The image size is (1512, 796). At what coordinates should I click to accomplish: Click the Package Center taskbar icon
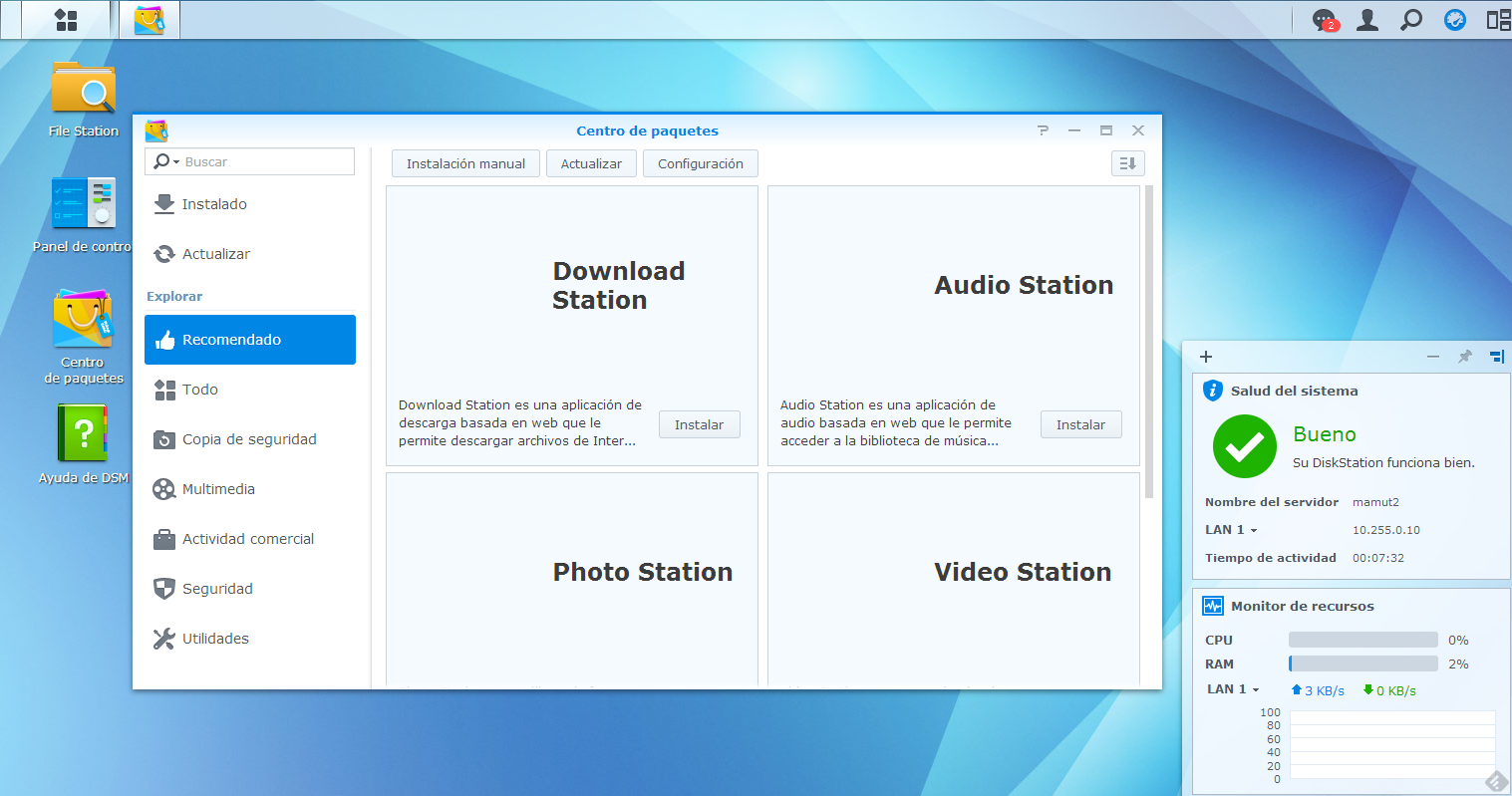pyautogui.click(x=150, y=20)
